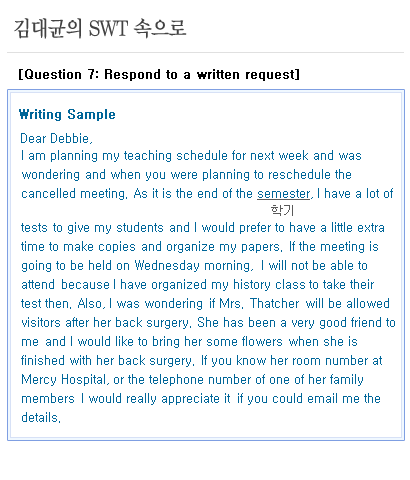Click the Writing Sample heading
Viewport: 410px width, 480px height.
pos(67,114)
